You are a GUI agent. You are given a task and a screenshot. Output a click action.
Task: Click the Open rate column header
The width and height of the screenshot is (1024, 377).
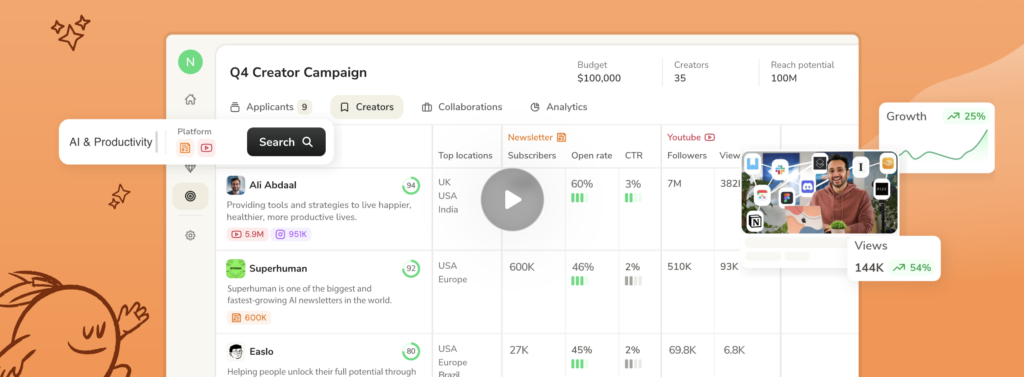pyautogui.click(x=592, y=156)
